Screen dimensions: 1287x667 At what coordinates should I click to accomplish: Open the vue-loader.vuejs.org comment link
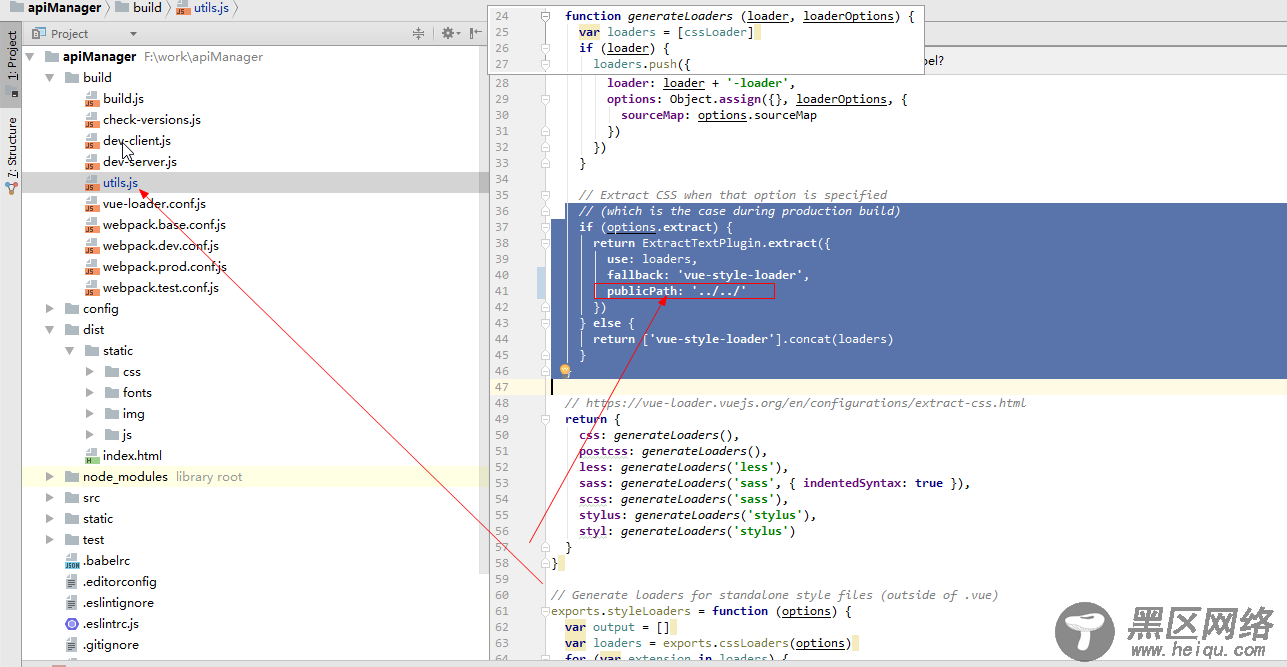806,403
